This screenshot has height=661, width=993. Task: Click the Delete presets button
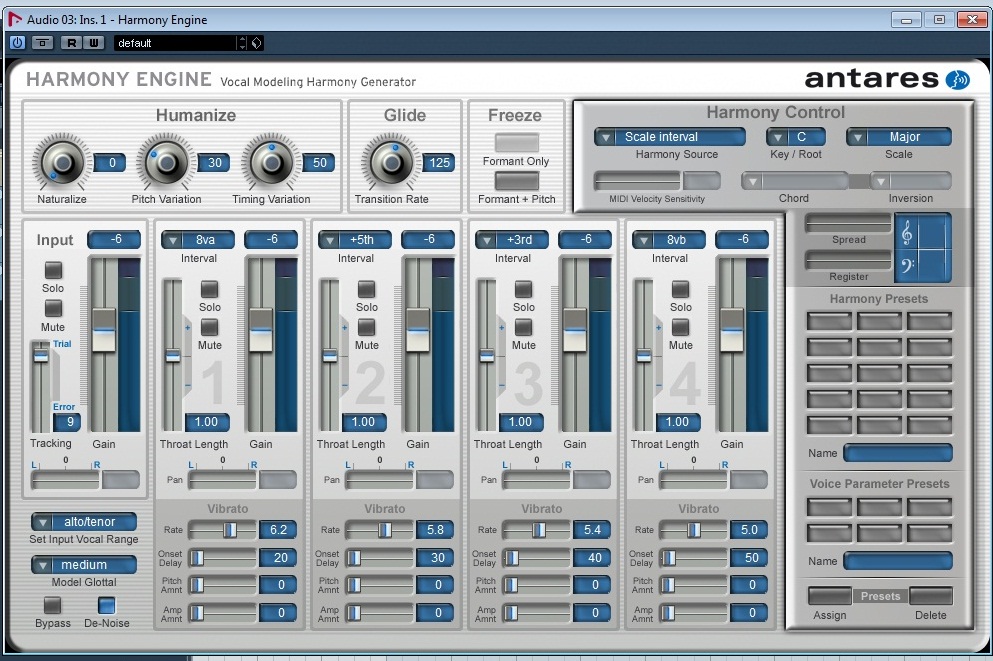click(x=931, y=596)
